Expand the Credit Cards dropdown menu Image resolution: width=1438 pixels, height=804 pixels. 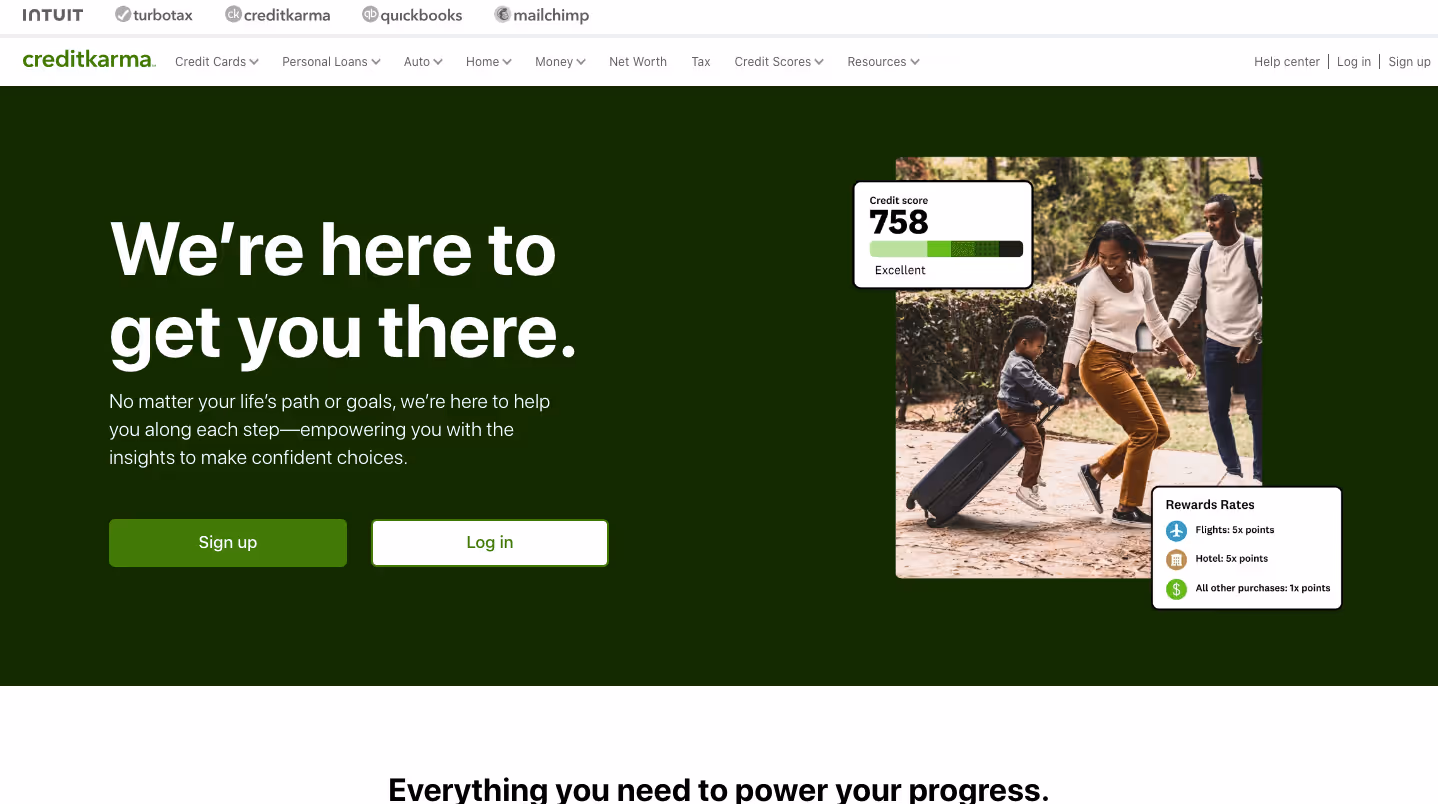[217, 62]
